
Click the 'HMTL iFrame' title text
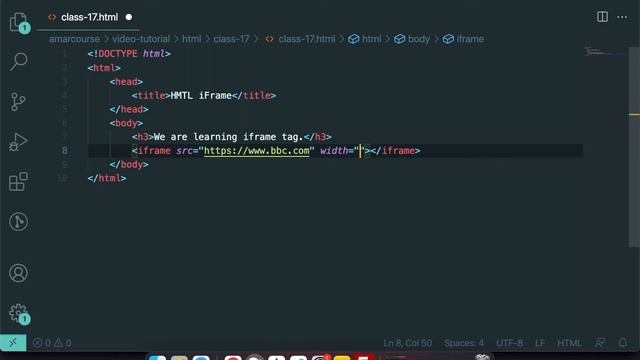(x=201, y=96)
